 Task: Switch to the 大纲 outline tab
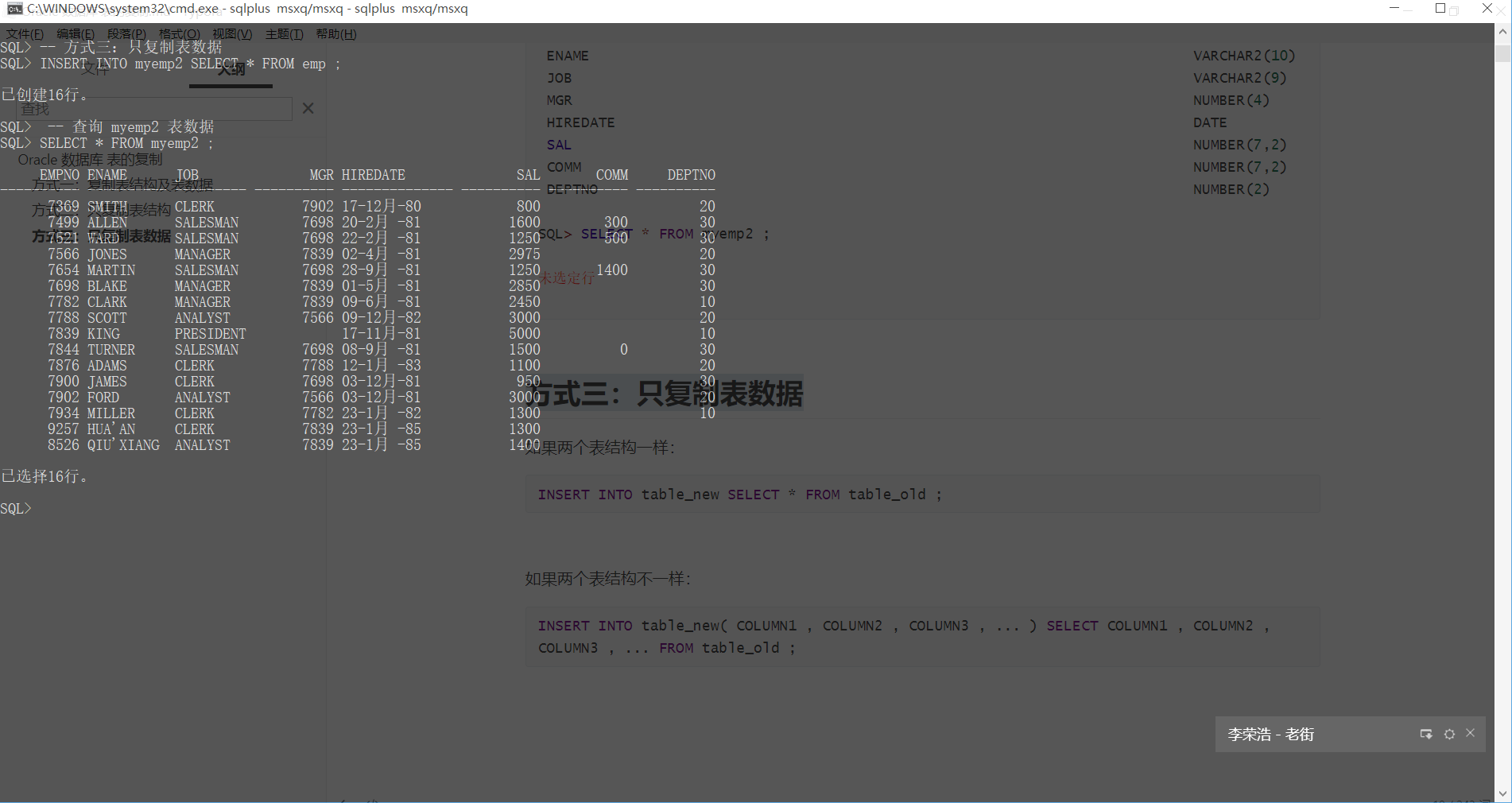[x=231, y=69]
